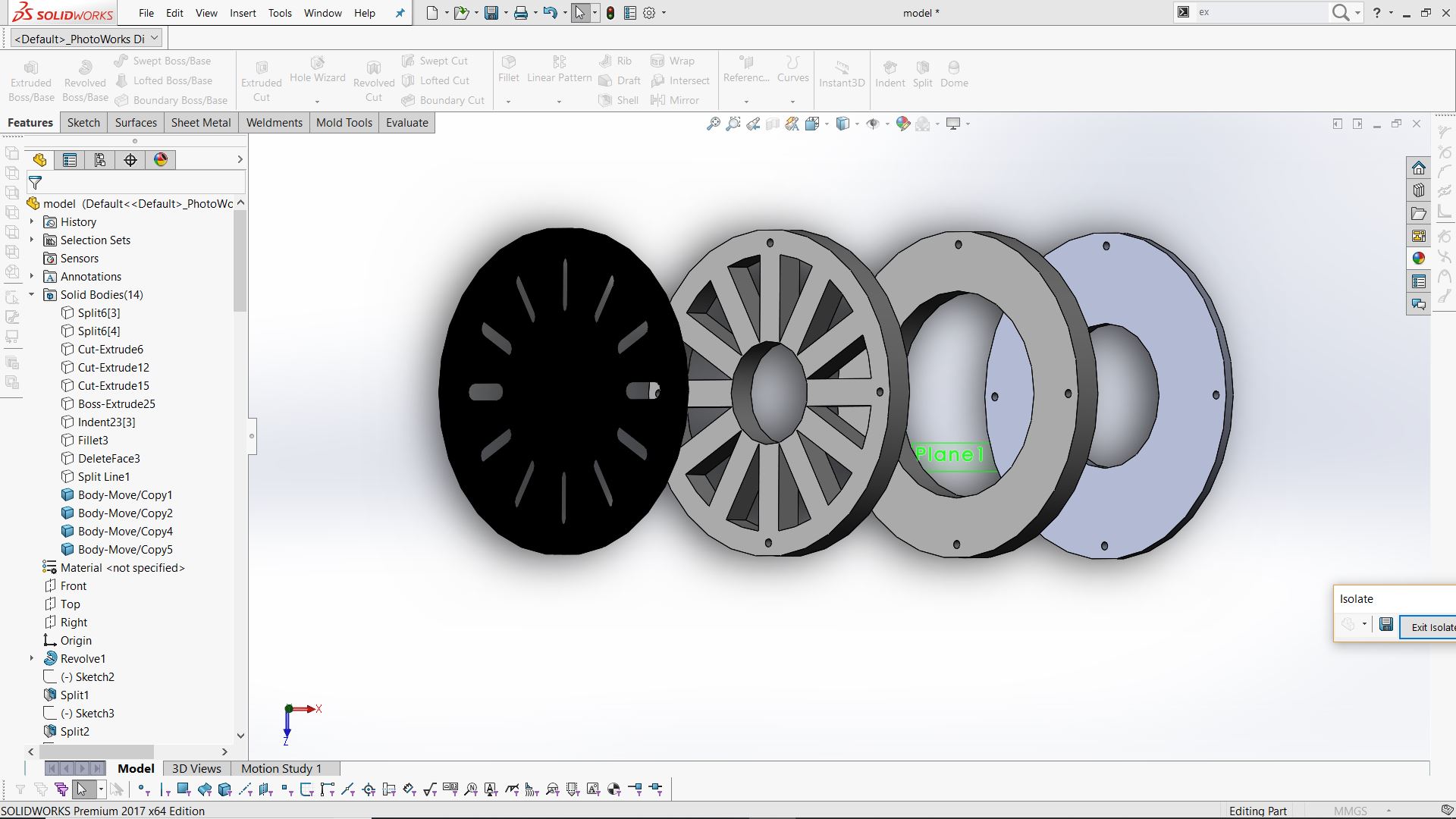
Task: Select the Previous View icon
Action: click(753, 124)
